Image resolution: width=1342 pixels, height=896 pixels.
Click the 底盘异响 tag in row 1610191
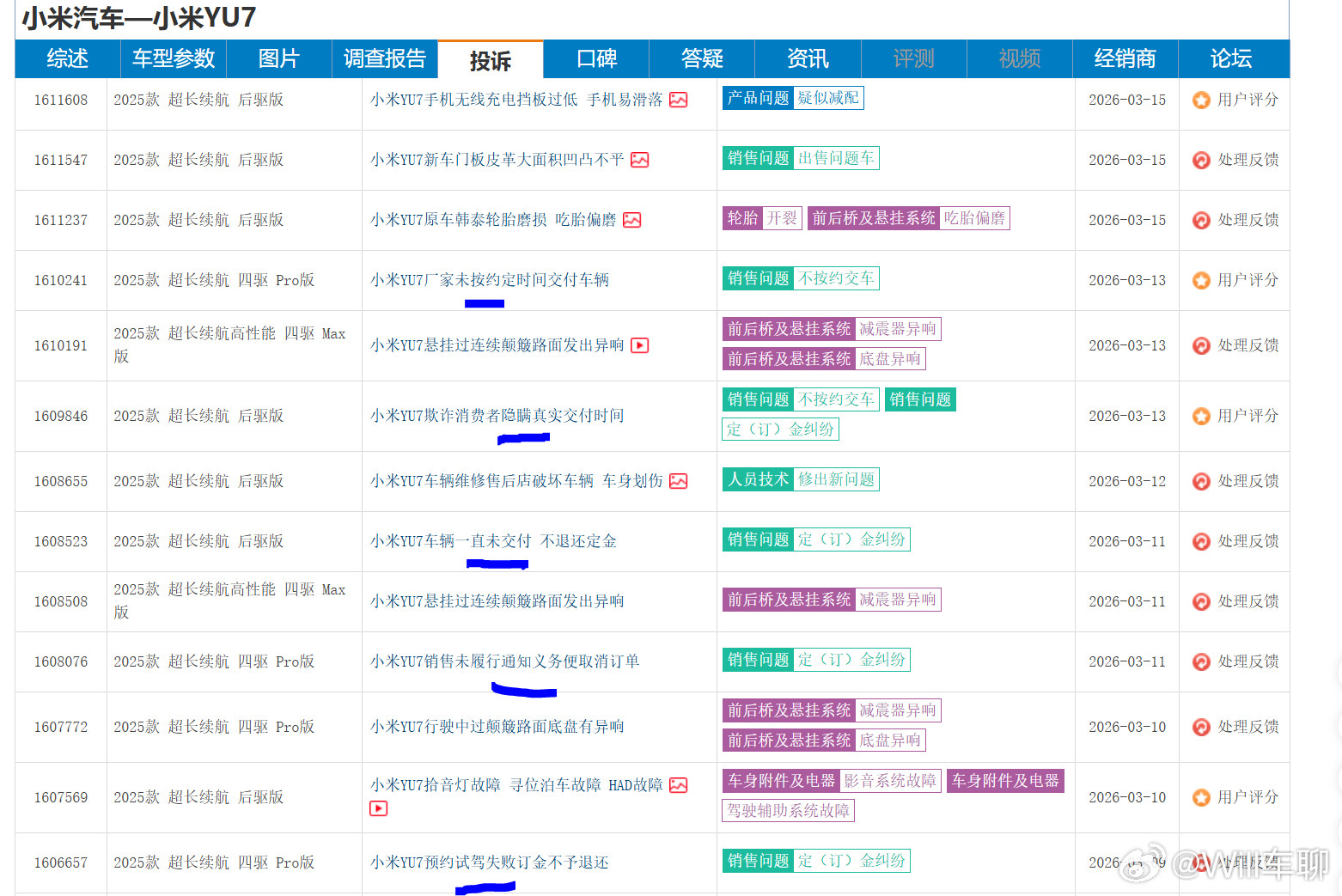coord(890,359)
